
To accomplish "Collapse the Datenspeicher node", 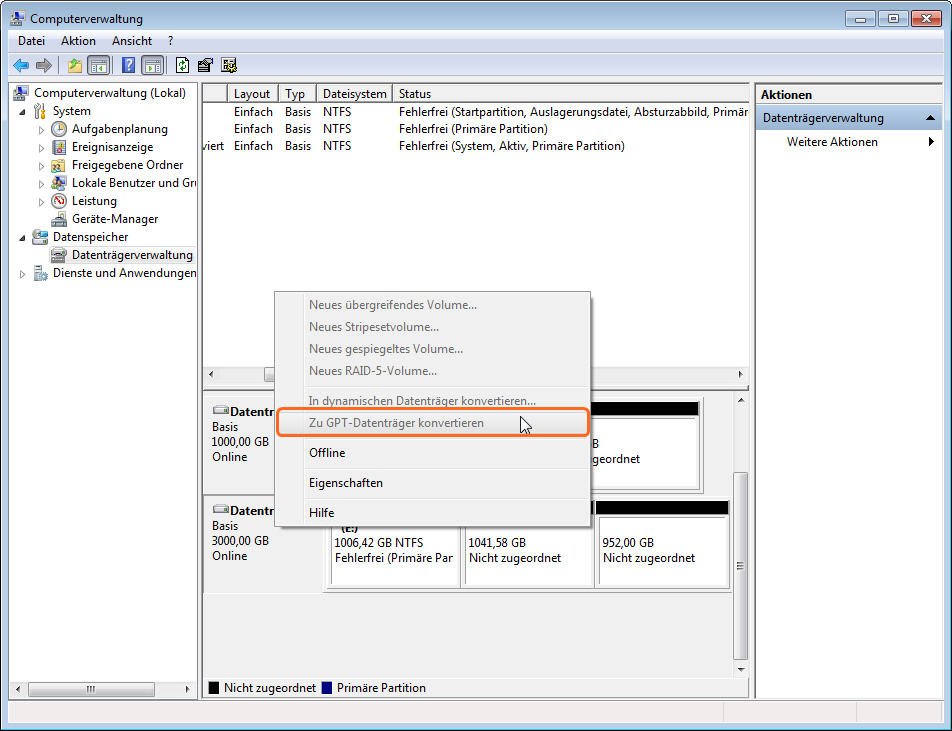I will coord(22,238).
